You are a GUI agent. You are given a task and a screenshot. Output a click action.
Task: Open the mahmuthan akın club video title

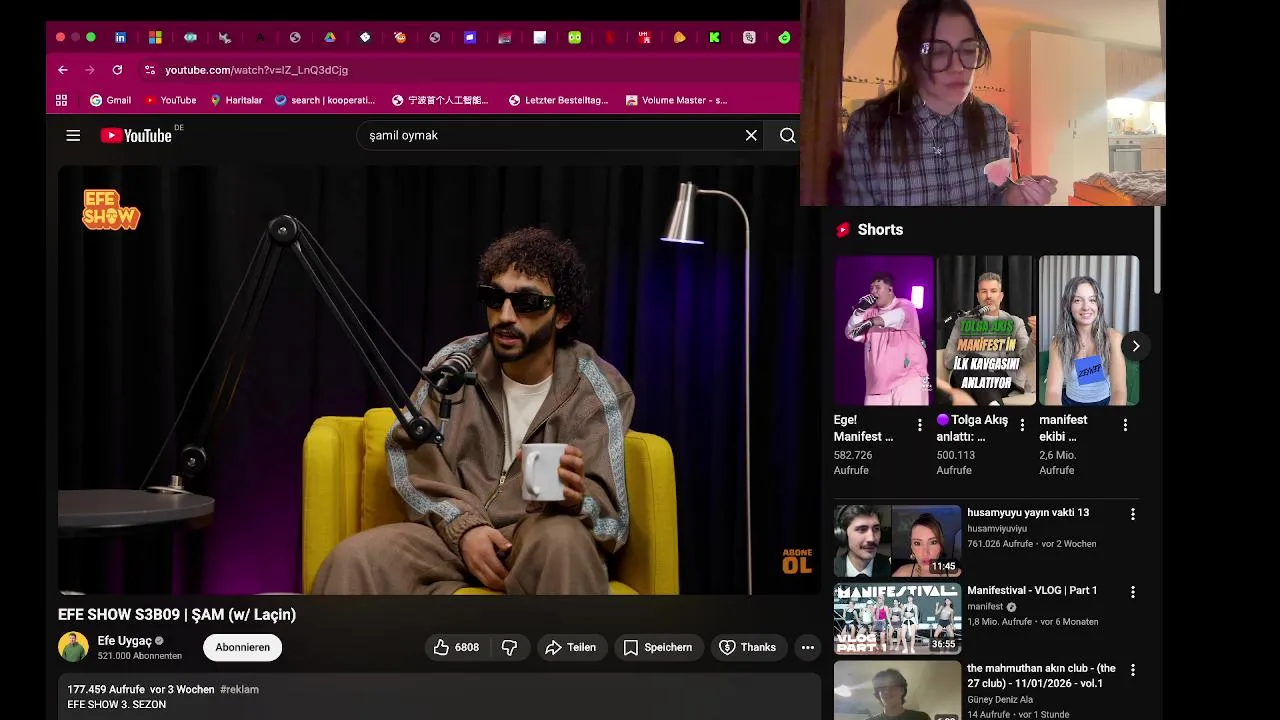click(x=1041, y=675)
